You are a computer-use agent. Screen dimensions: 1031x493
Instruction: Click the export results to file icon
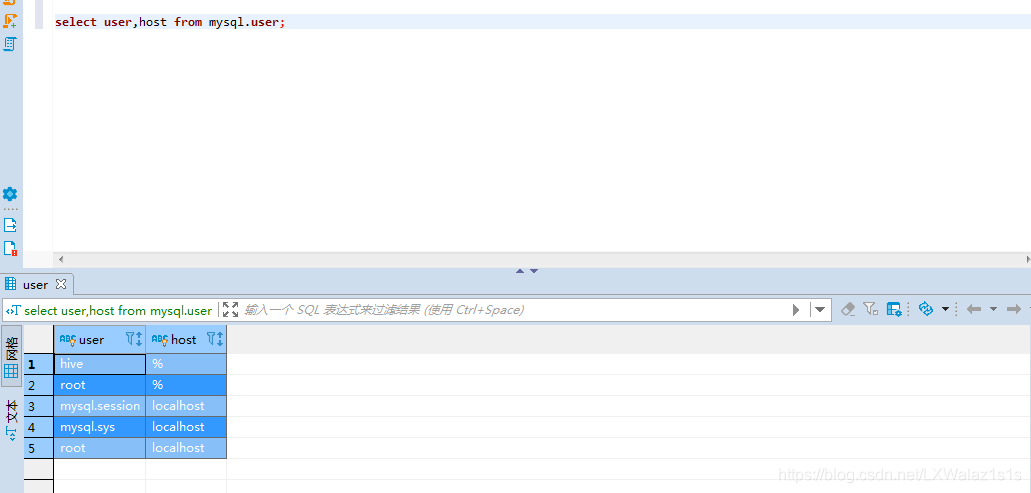(x=10, y=225)
